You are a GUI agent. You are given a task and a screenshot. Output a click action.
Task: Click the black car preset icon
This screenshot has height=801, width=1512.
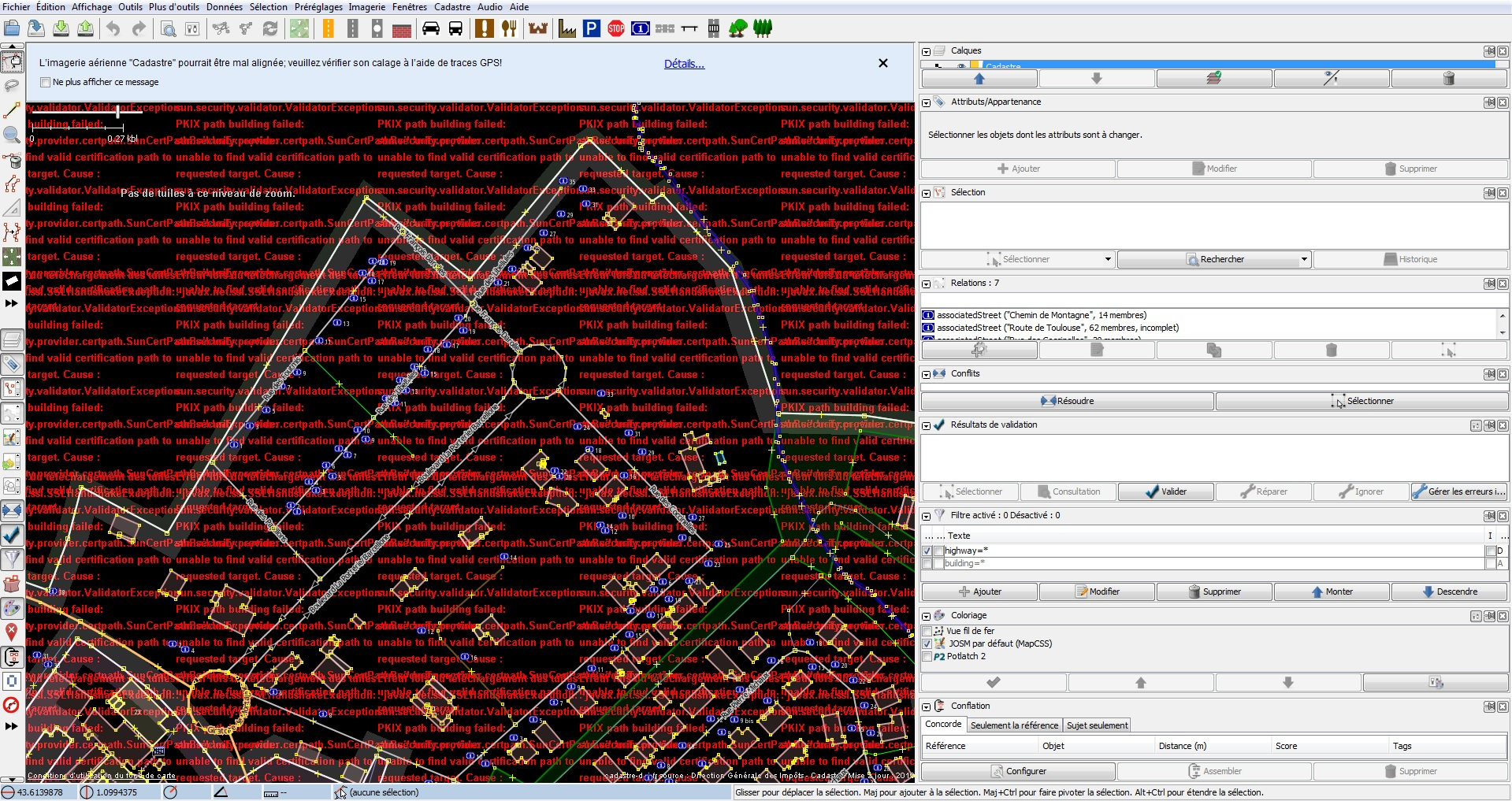click(431, 29)
